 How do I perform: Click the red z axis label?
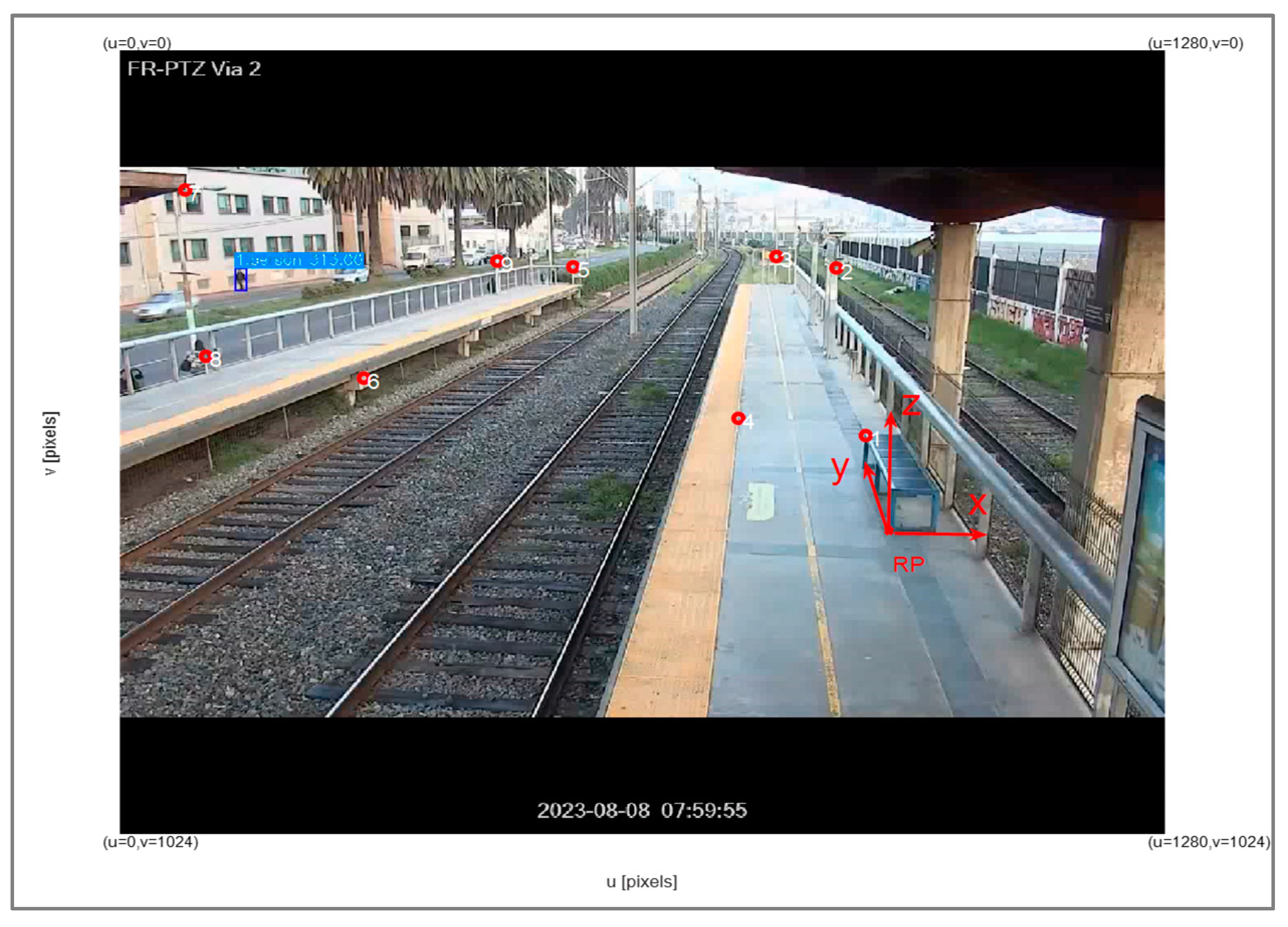(x=911, y=405)
